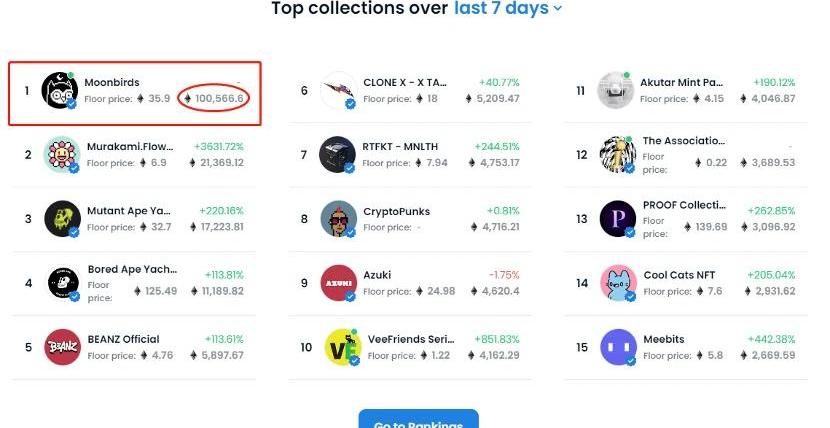The width and height of the screenshot is (830, 428).
Task: Select the Mutant Ape Yacht Club avatar
Action: tap(62, 218)
